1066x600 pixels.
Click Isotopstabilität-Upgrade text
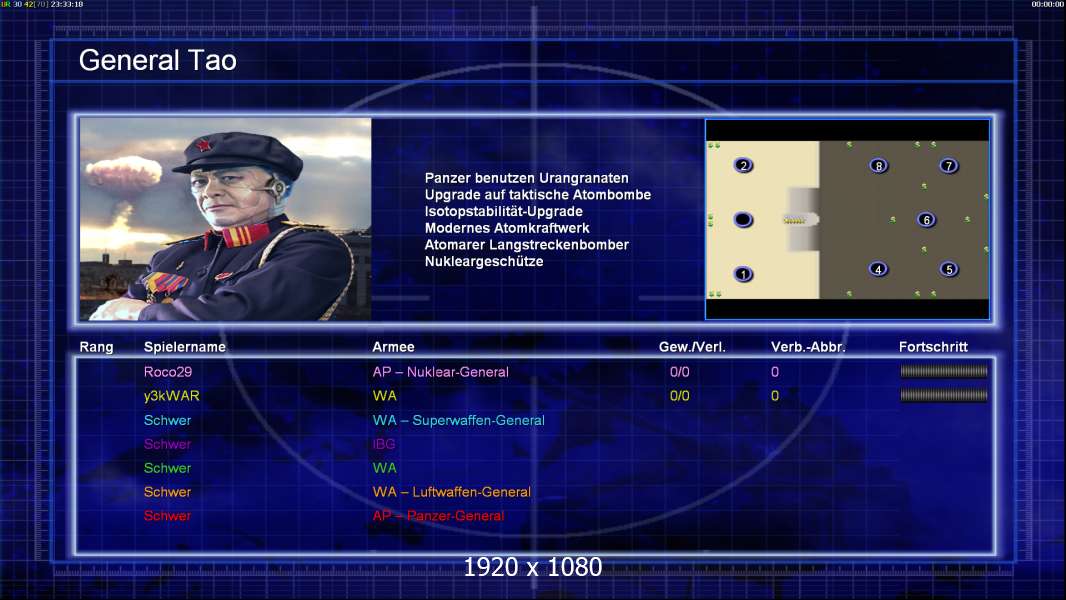pyautogui.click(x=503, y=211)
